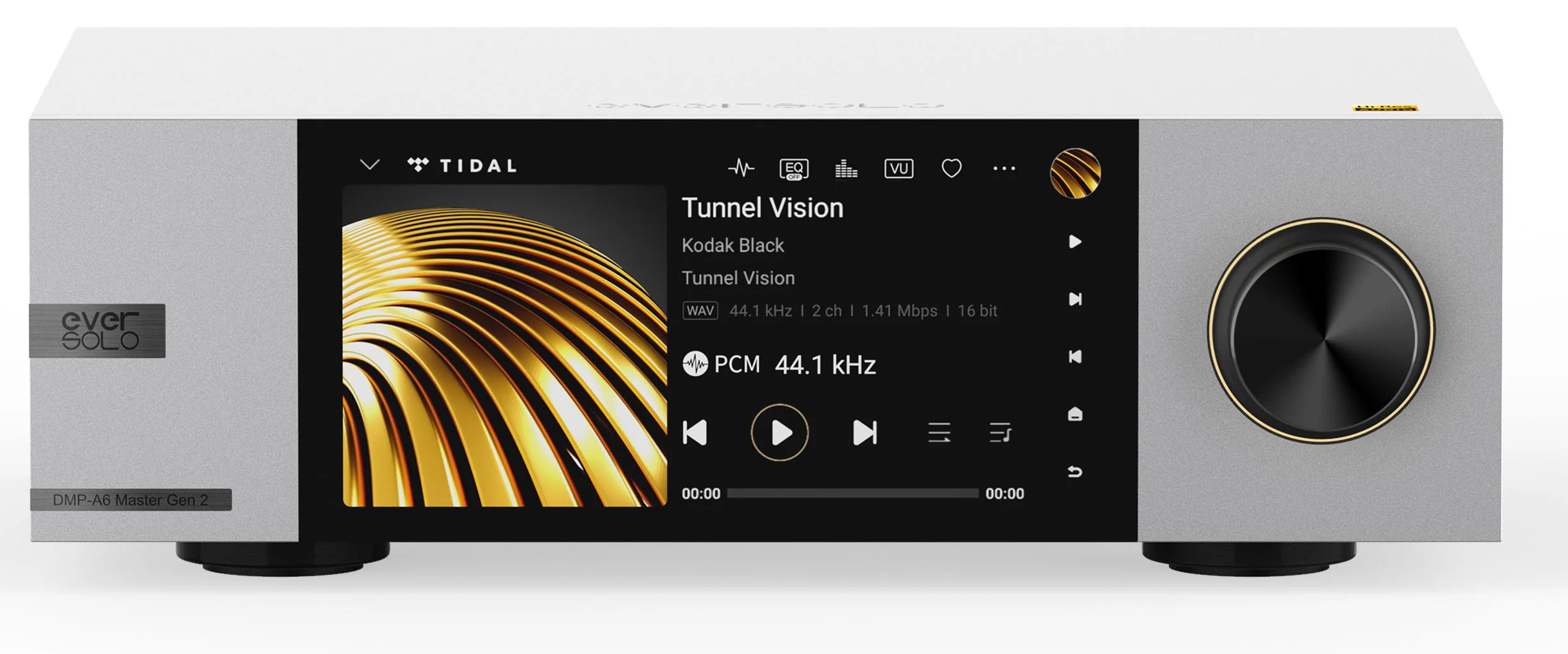The image size is (1568, 654).
Task: Open the Kodak Black artist name
Action: (x=733, y=245)
